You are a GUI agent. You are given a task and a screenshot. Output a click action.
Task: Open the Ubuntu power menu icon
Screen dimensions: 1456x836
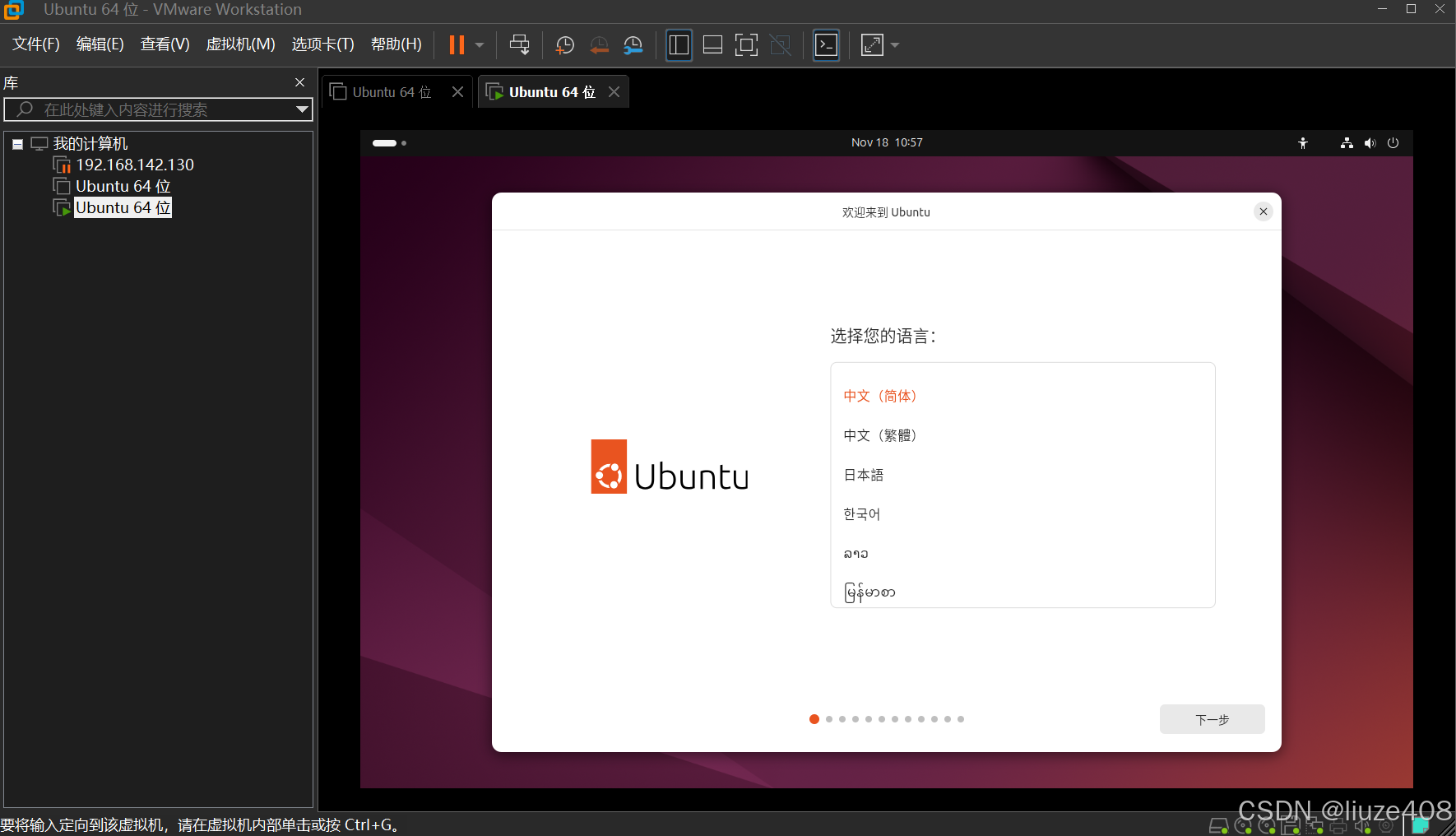click(1393, 143)
